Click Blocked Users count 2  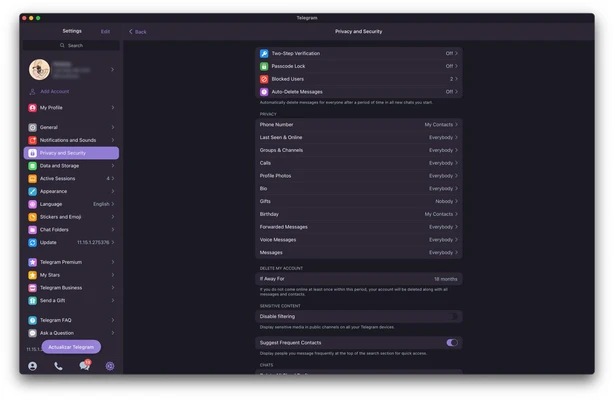451,79
